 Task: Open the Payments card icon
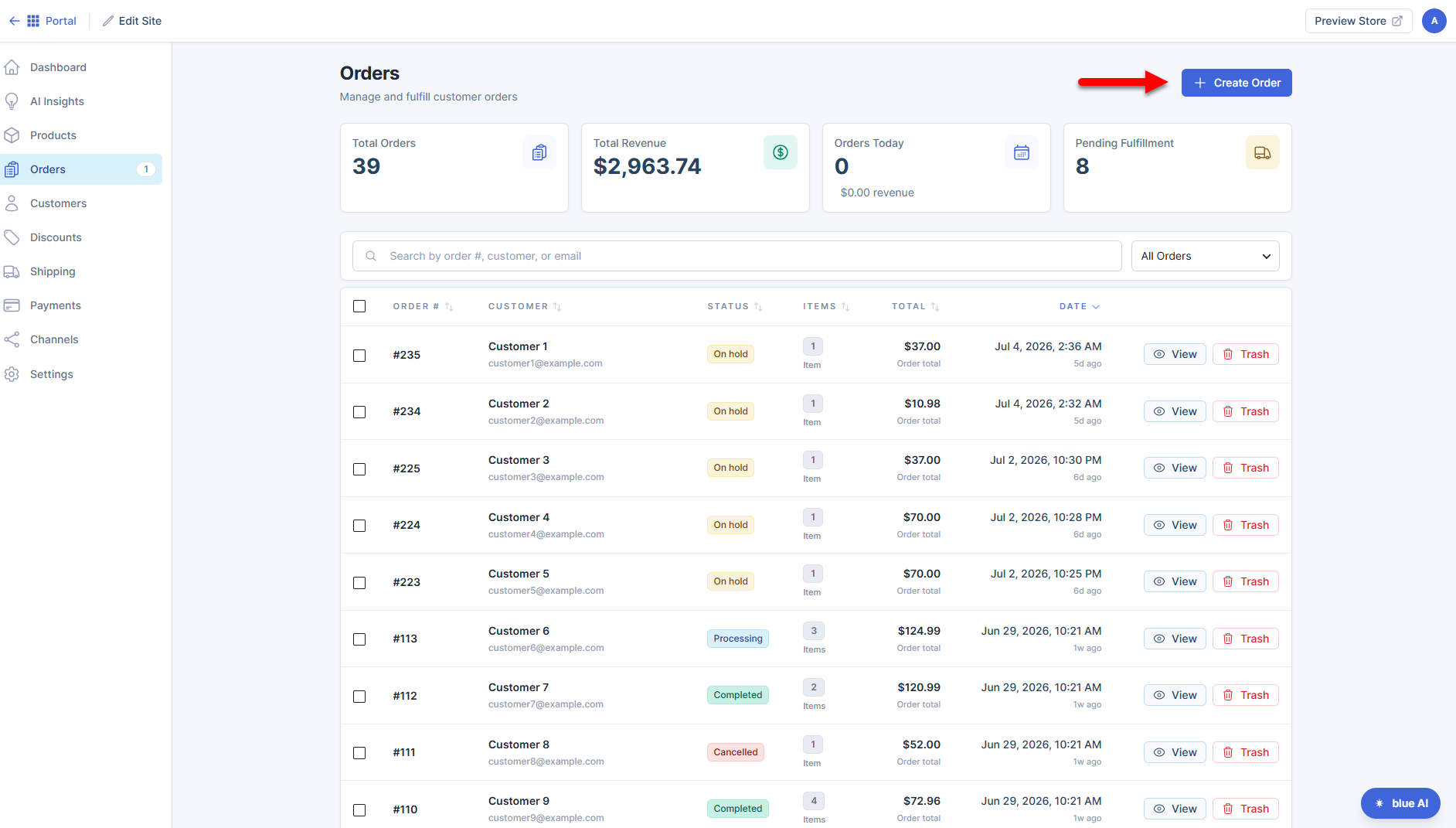click(x=12, y=305)
